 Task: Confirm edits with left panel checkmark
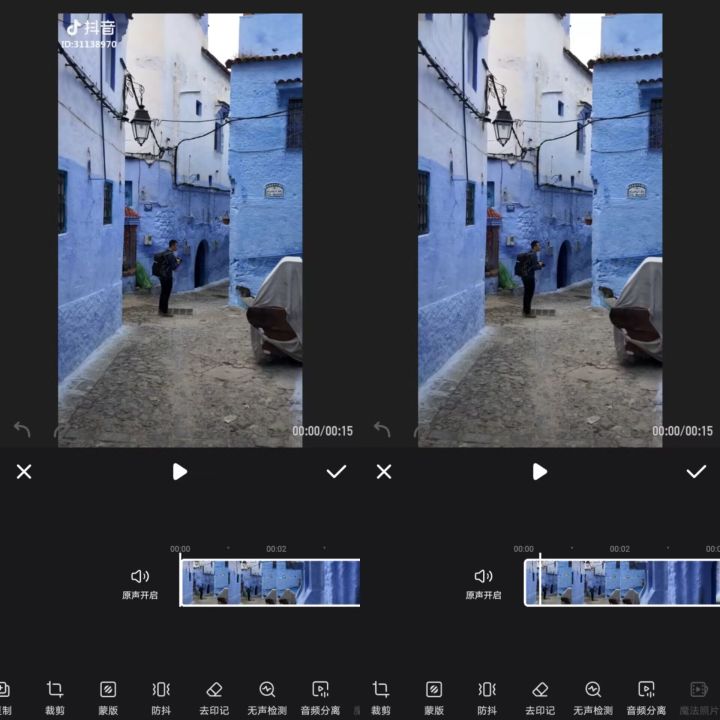click(x=336, y=471)
